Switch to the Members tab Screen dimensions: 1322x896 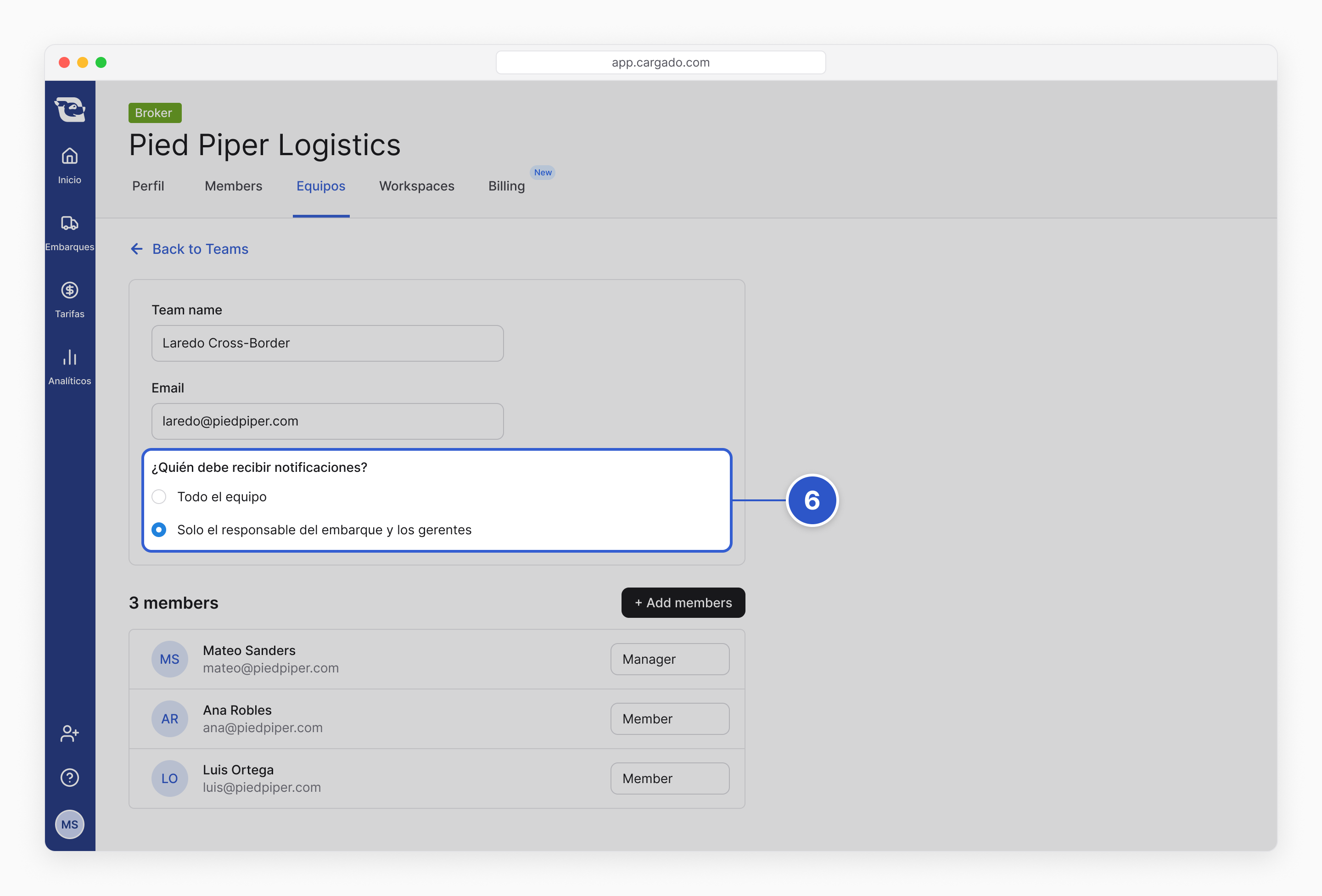tap(233, 186)
